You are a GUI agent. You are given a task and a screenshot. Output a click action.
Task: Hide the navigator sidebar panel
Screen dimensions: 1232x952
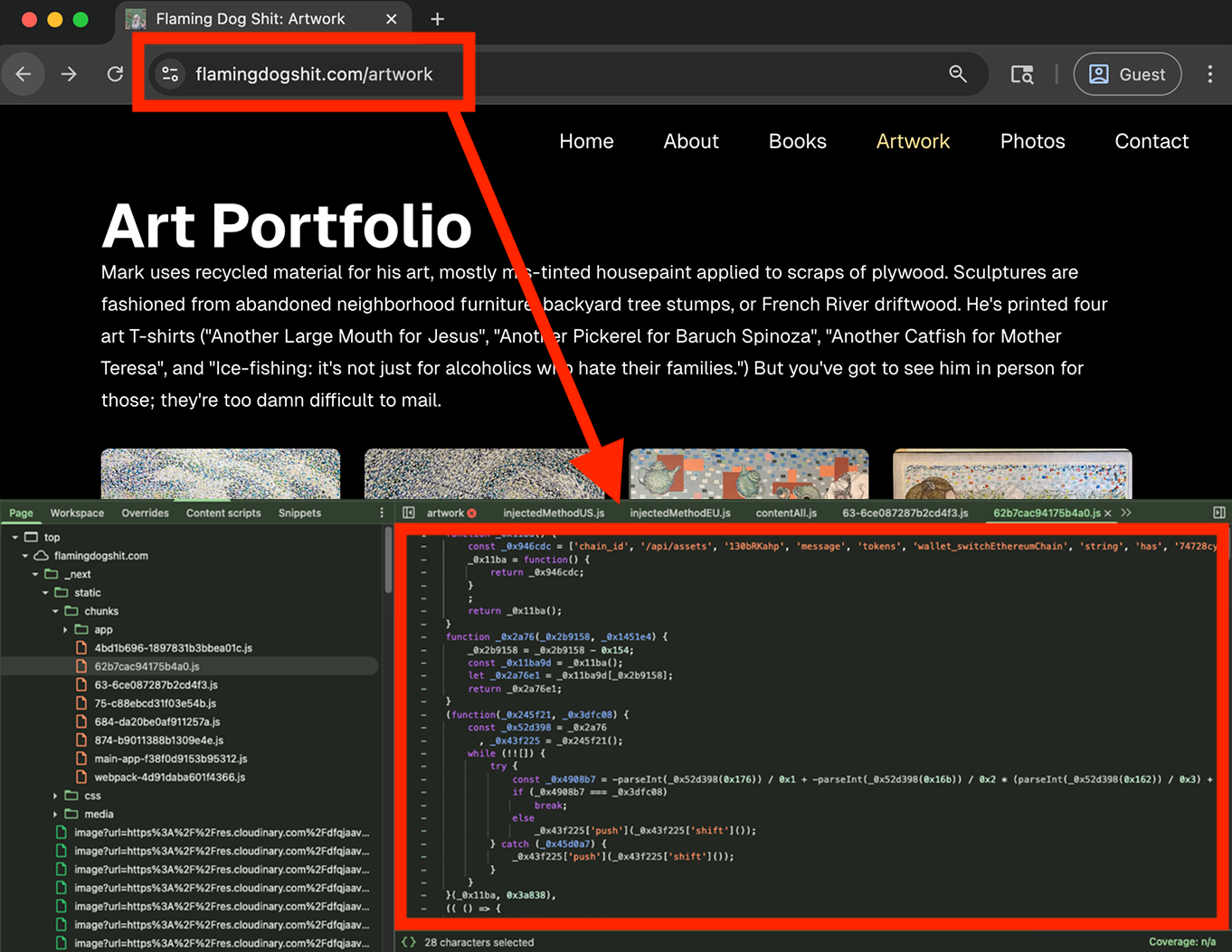tap(409, 513)
